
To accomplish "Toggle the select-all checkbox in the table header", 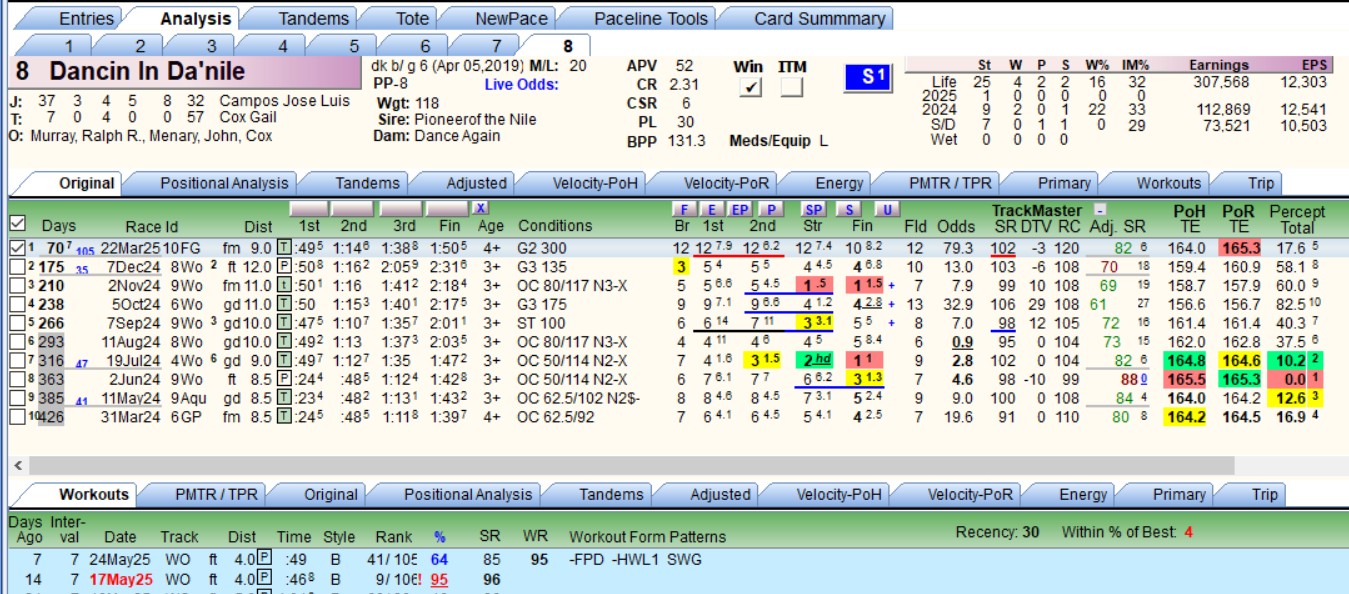I will point(16,223).
